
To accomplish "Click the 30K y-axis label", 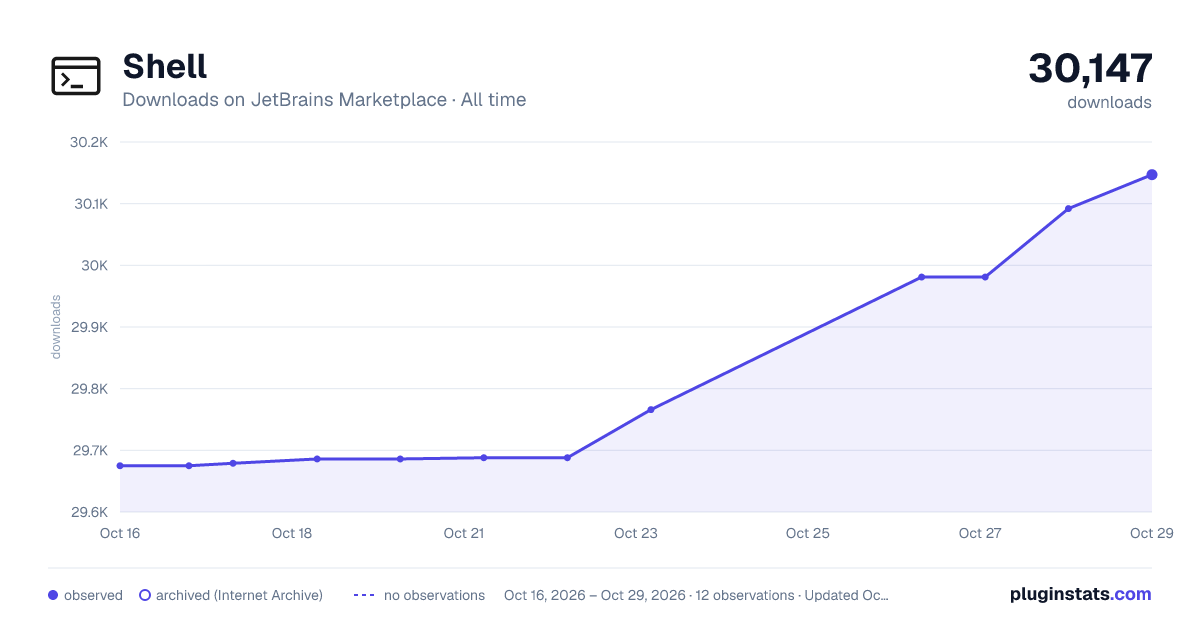I will (x=95, y=266).
